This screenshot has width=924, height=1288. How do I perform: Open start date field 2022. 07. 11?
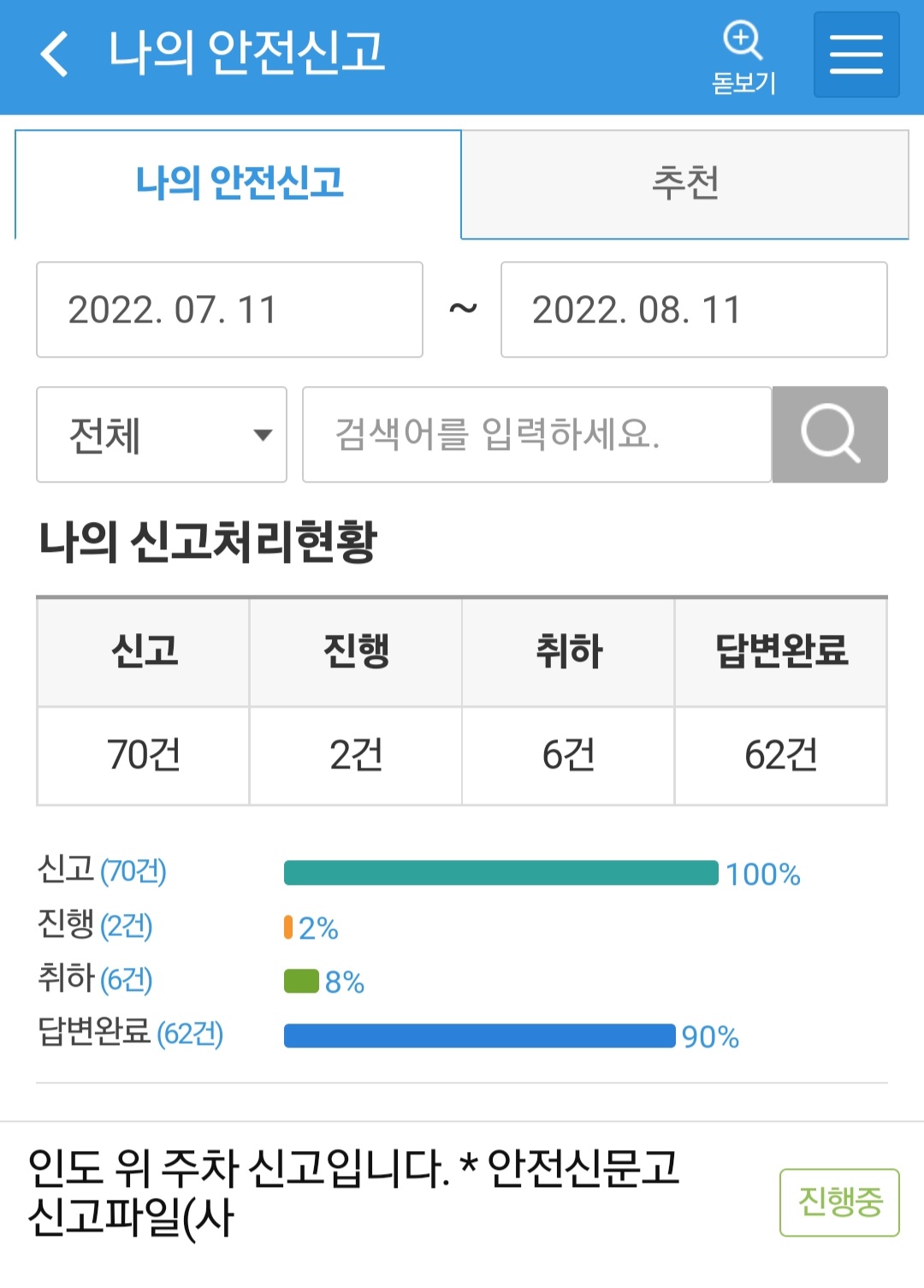coord(229,310)
